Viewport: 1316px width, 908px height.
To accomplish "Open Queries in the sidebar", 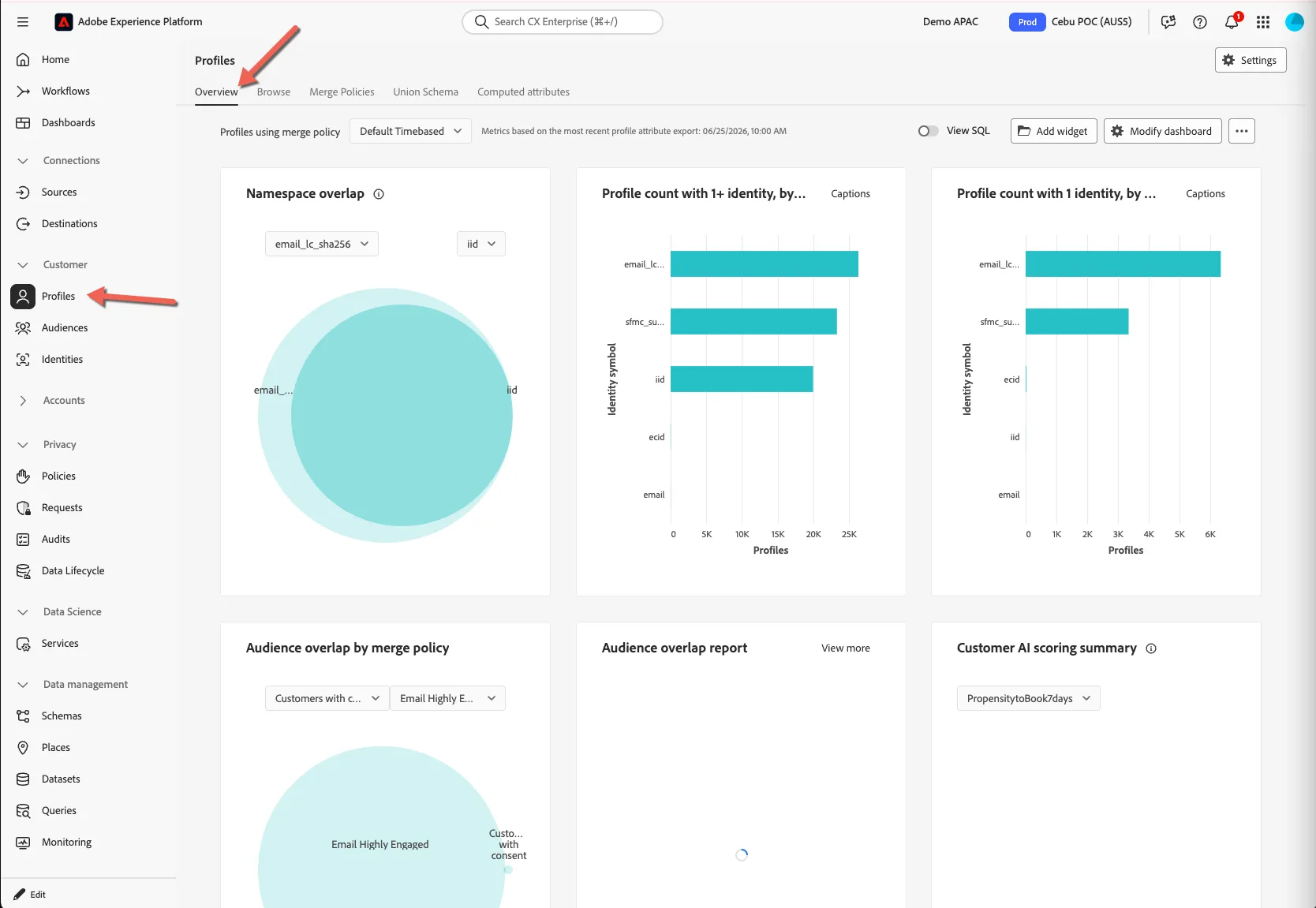I will tap(59, 811).
